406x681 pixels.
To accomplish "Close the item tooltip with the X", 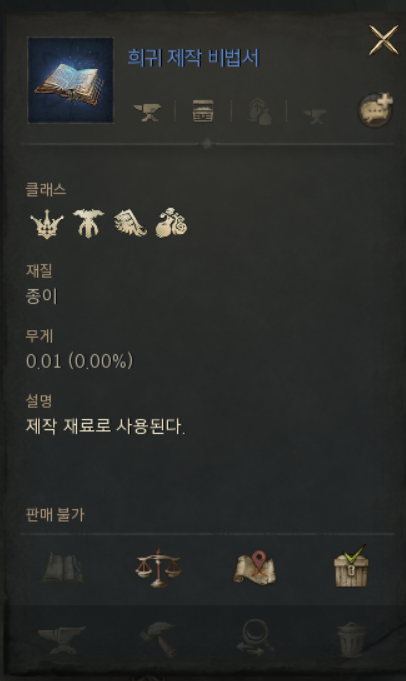I will coord(383,40).
